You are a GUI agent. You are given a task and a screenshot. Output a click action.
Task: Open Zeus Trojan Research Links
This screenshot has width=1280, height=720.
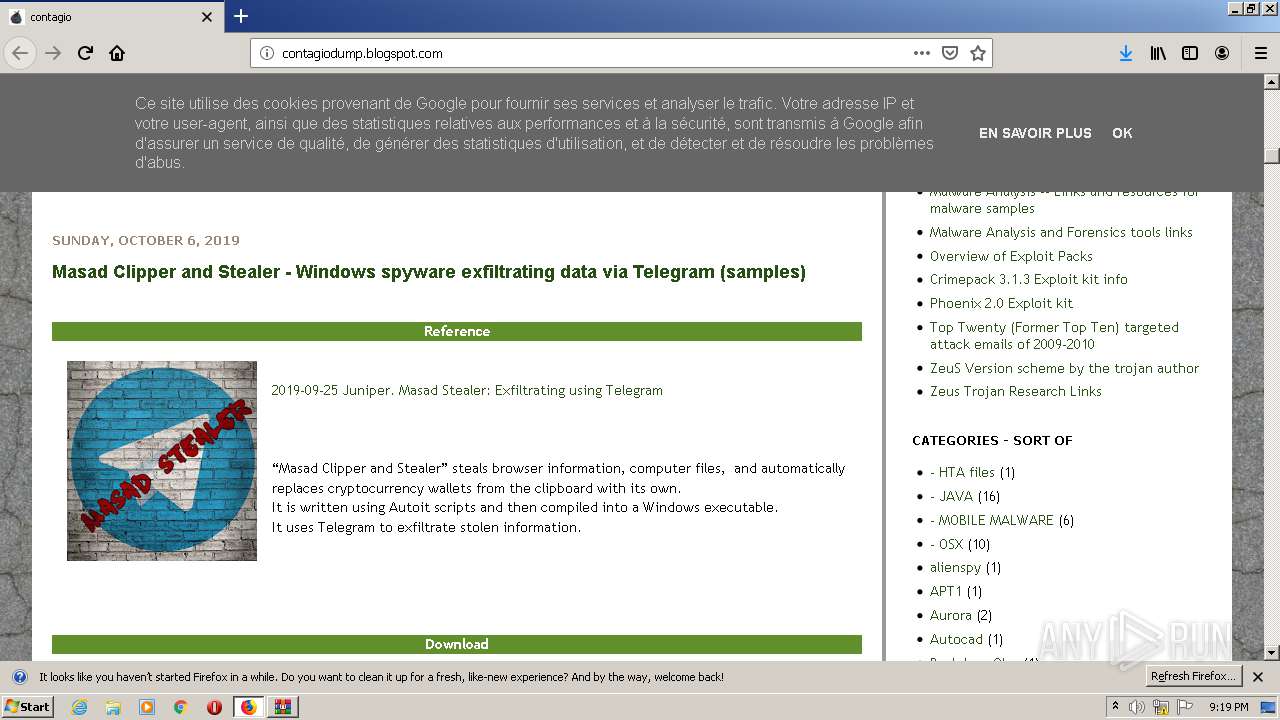(x=1015, y=391)
